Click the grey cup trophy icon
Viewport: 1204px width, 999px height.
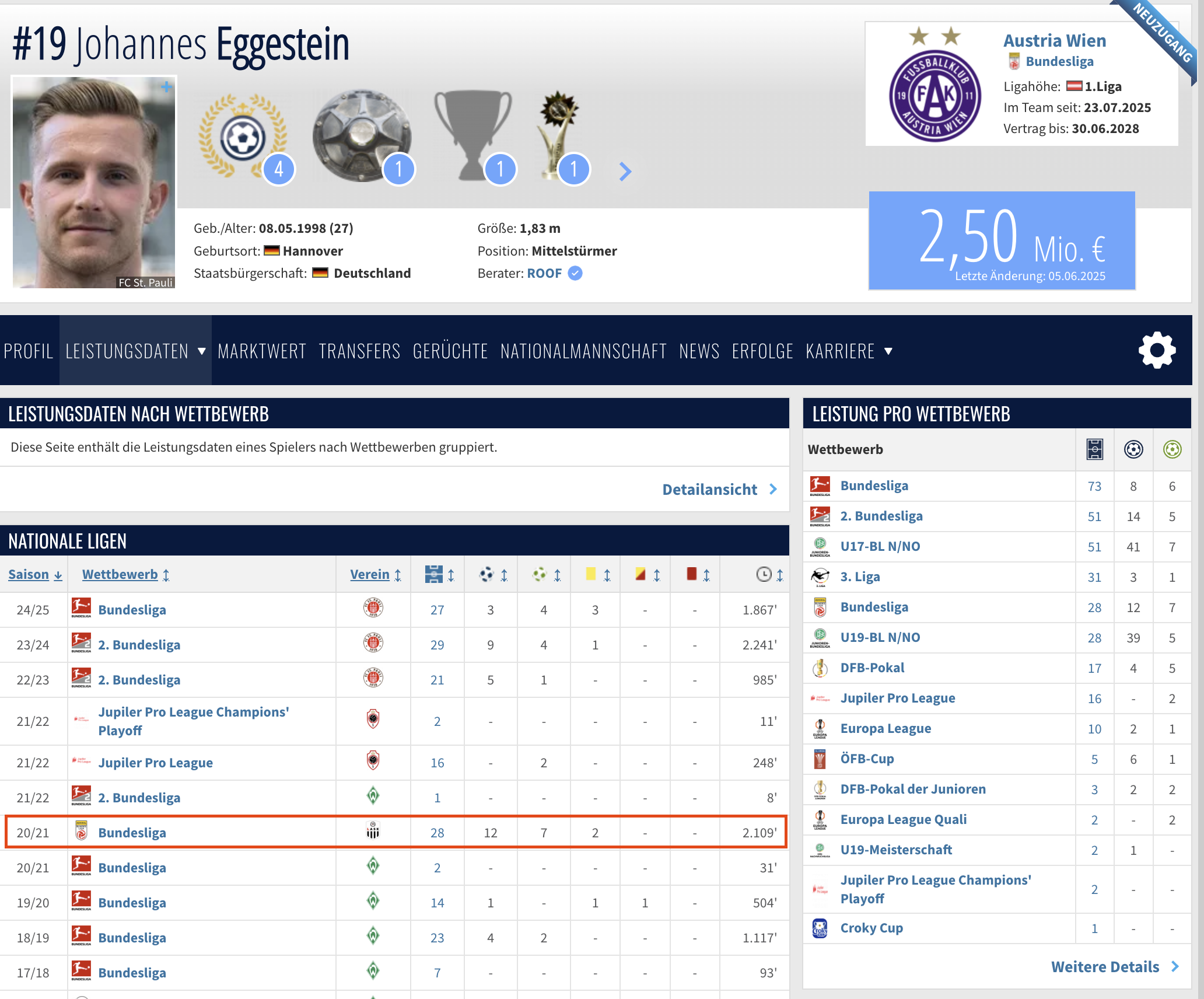[x=474, y=137]
